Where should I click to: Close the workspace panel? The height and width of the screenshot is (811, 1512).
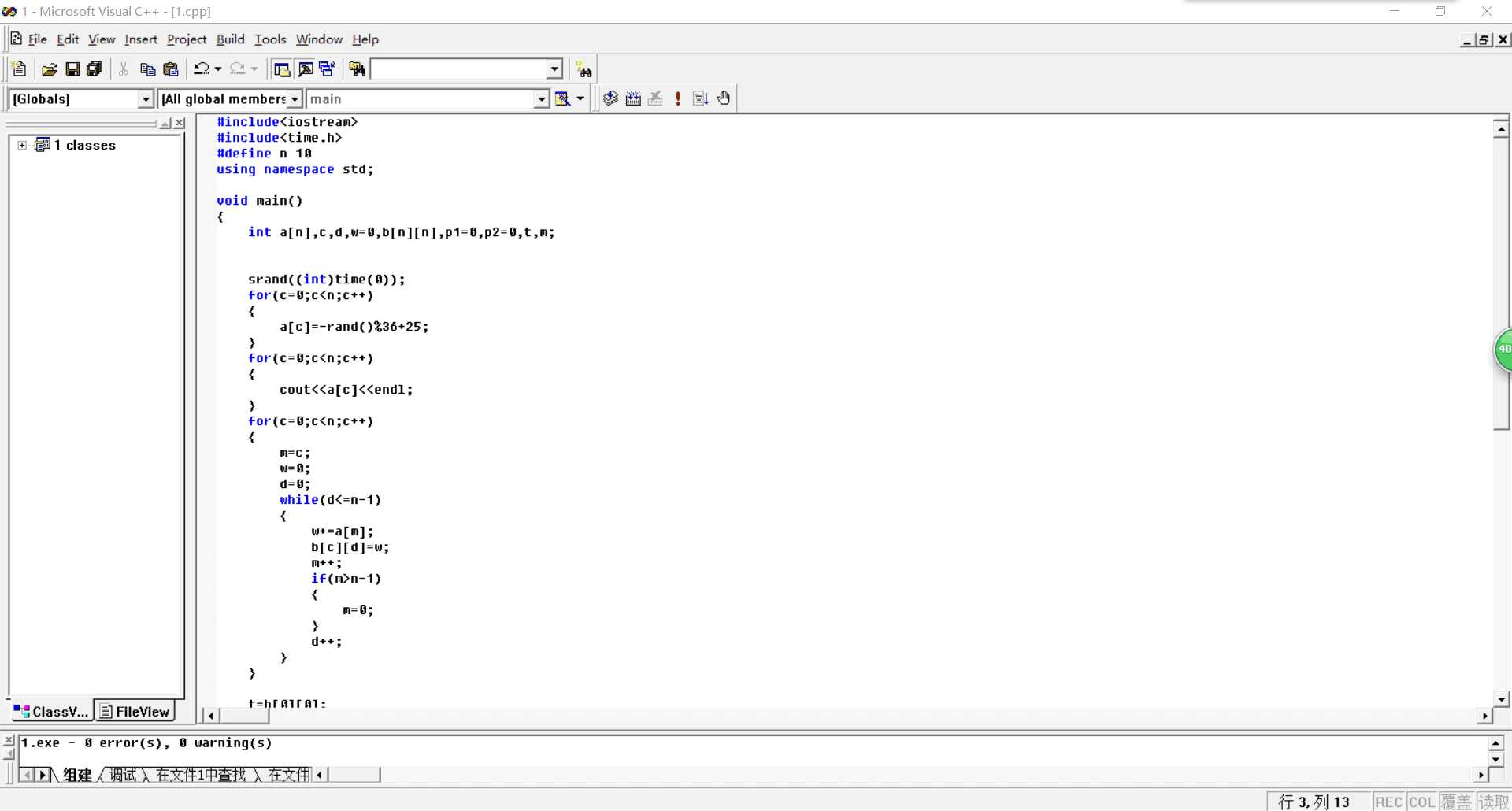click(180, 124)
